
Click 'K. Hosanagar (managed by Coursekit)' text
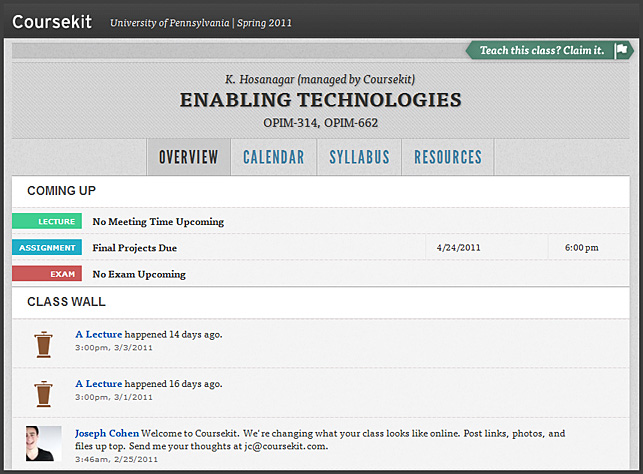tap(320, 79)
